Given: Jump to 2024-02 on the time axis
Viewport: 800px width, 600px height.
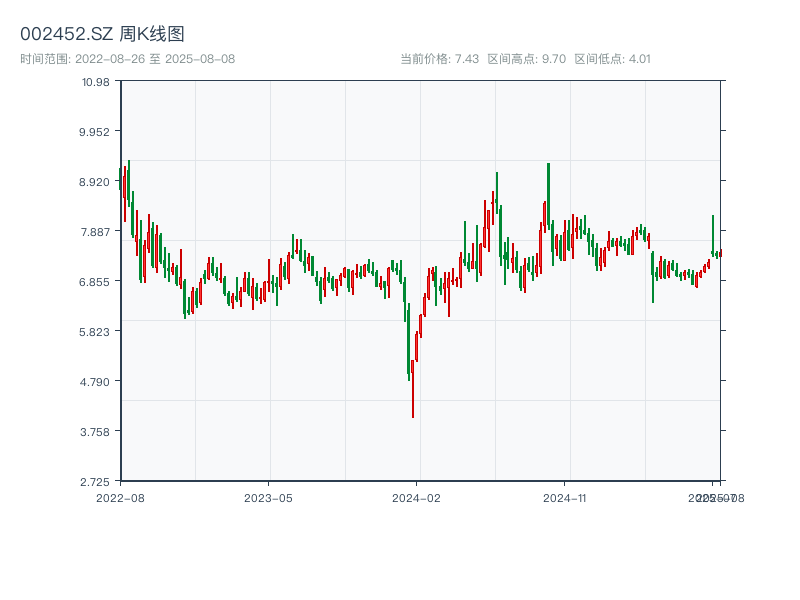Looking at the screenshot, I should tap(417, 497).
